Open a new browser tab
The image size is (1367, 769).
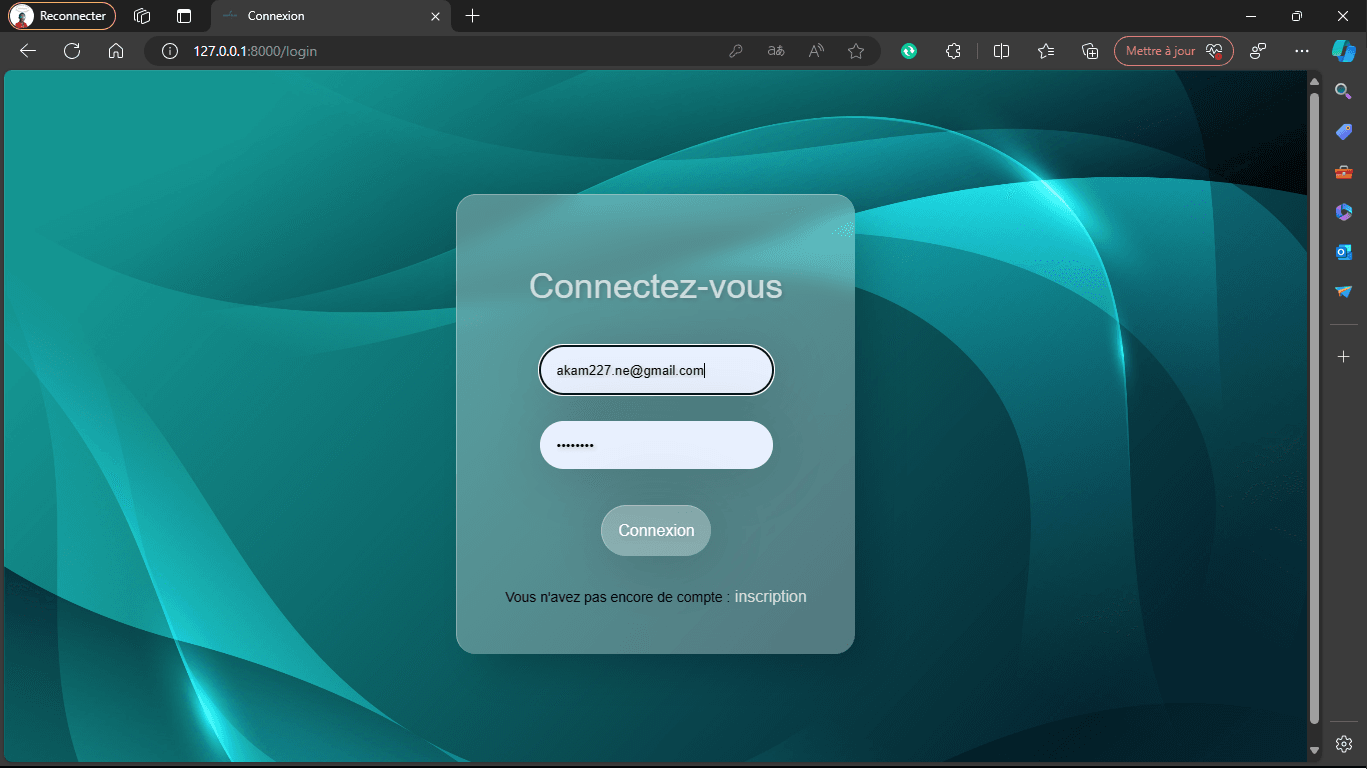click(473, 16)
